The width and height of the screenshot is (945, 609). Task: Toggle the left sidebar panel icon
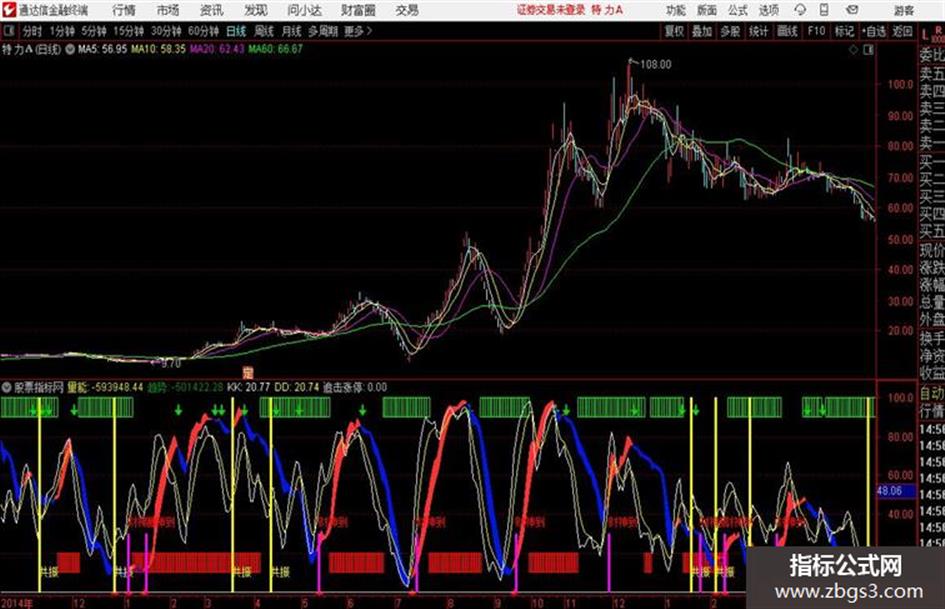pyautogui.click(x=9, y=31)
